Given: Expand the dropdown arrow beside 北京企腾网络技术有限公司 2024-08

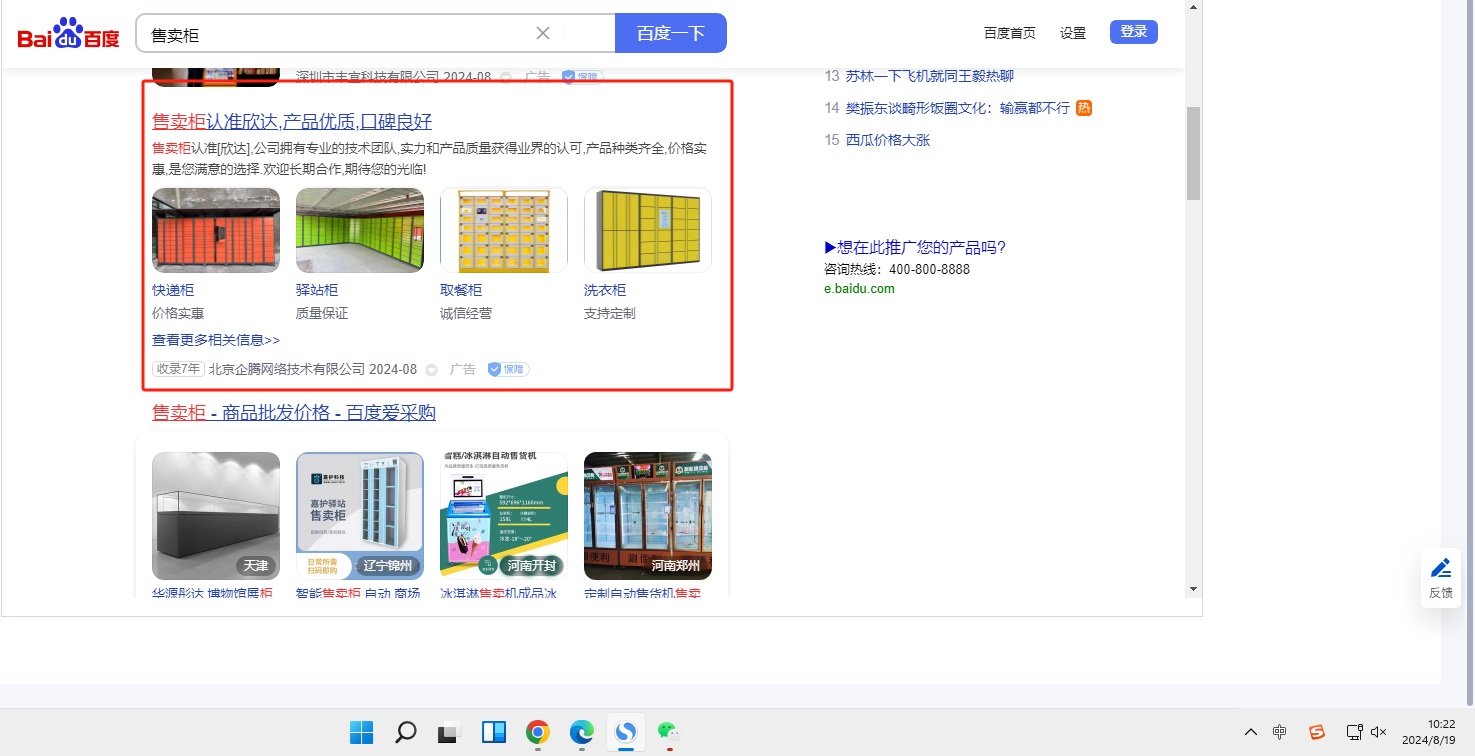Looking at the screenshot, I should 432,370.
